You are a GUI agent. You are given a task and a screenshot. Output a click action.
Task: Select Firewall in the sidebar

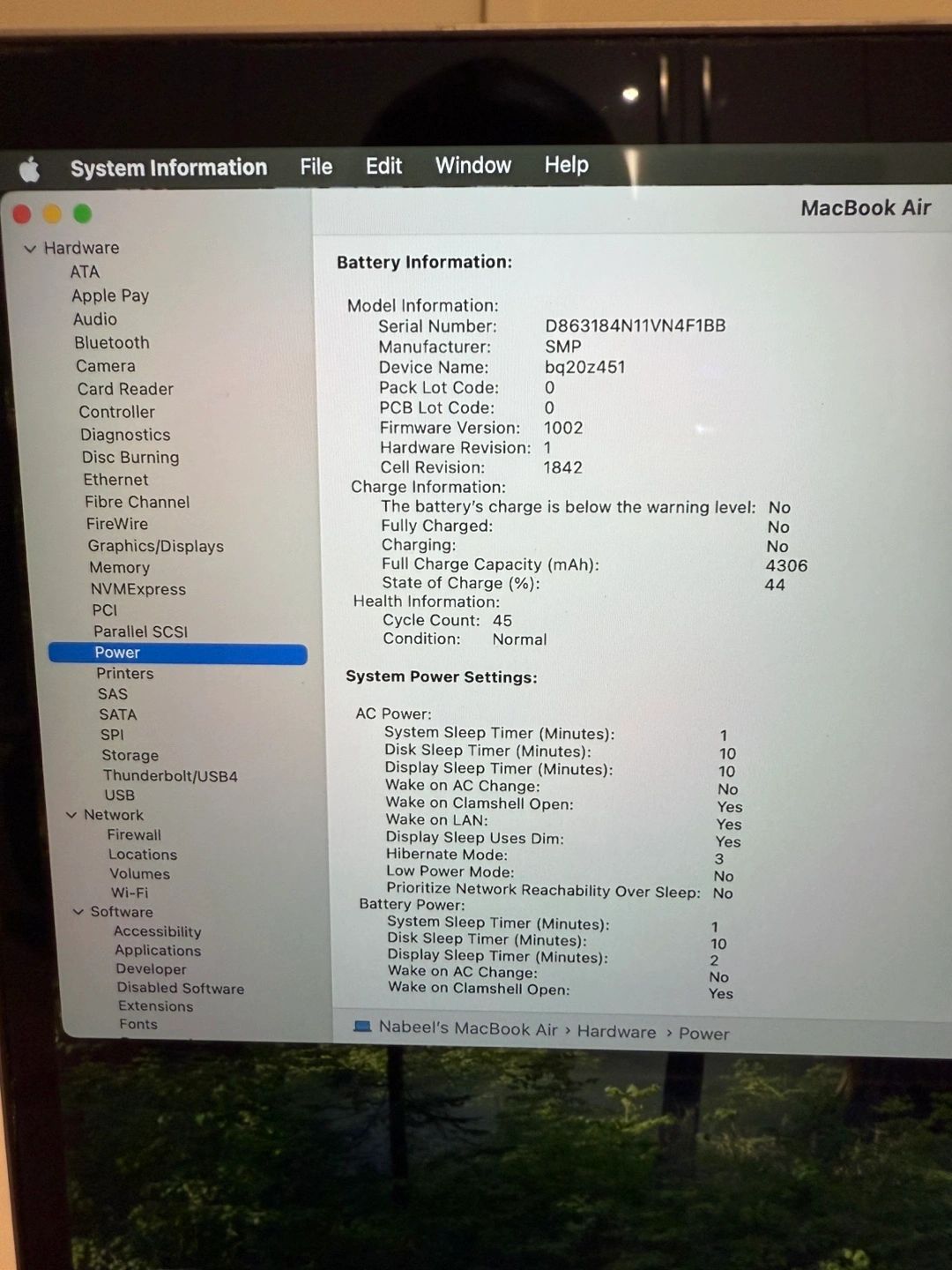click(x=134, y=834)
